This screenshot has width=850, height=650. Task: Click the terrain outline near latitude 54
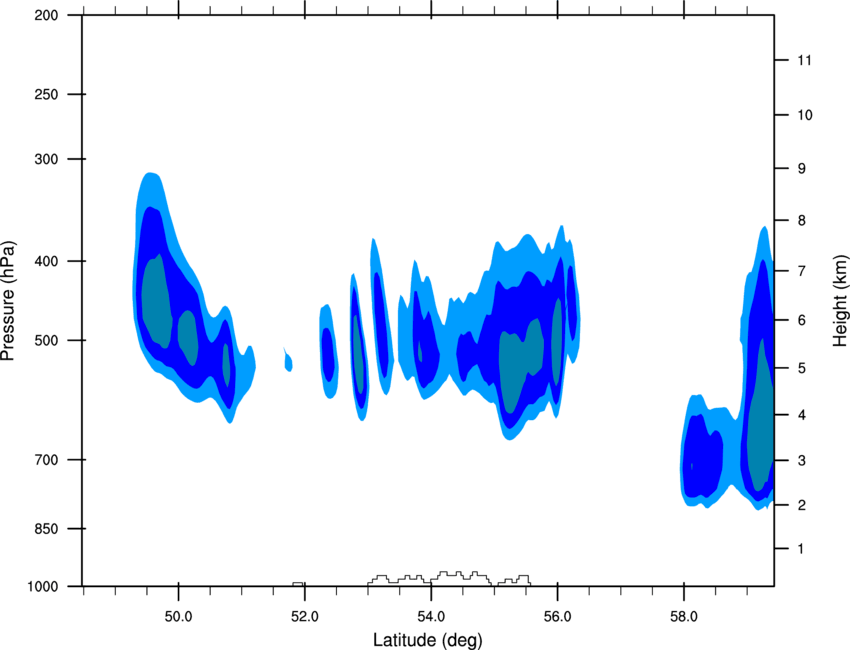[449, 578]
